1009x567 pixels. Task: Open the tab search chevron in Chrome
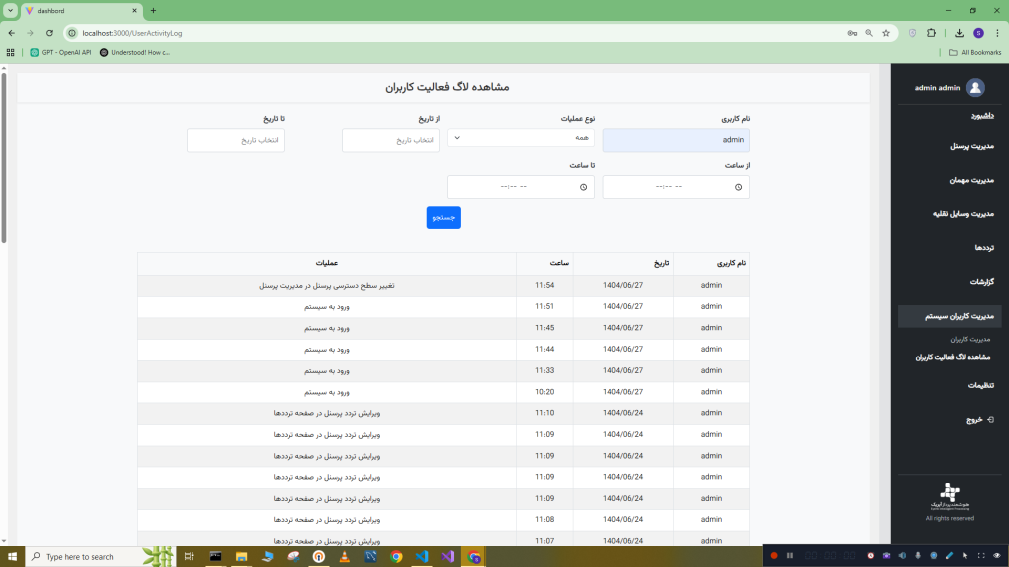[x=10, y=11]
